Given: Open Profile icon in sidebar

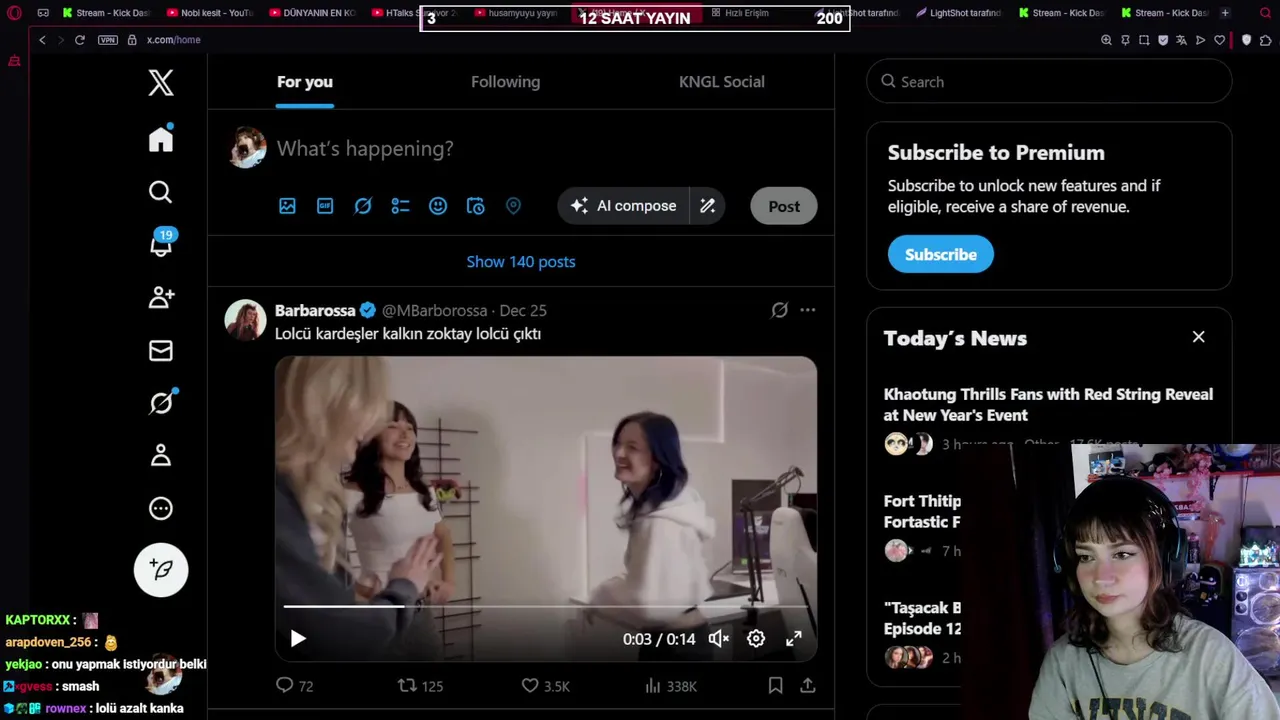Looking at the screenshot, I should 161,455.
